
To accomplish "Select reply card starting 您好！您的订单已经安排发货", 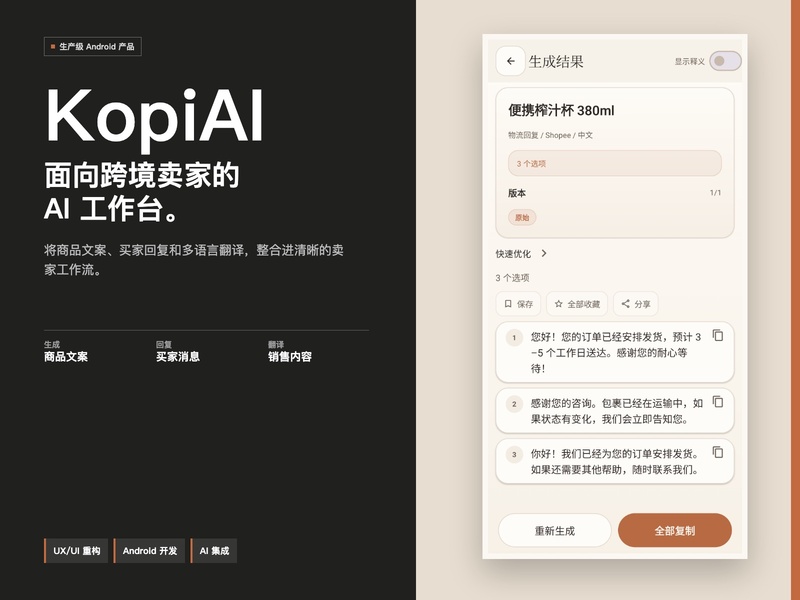I will pyautogui.click(x=615, y=353).
